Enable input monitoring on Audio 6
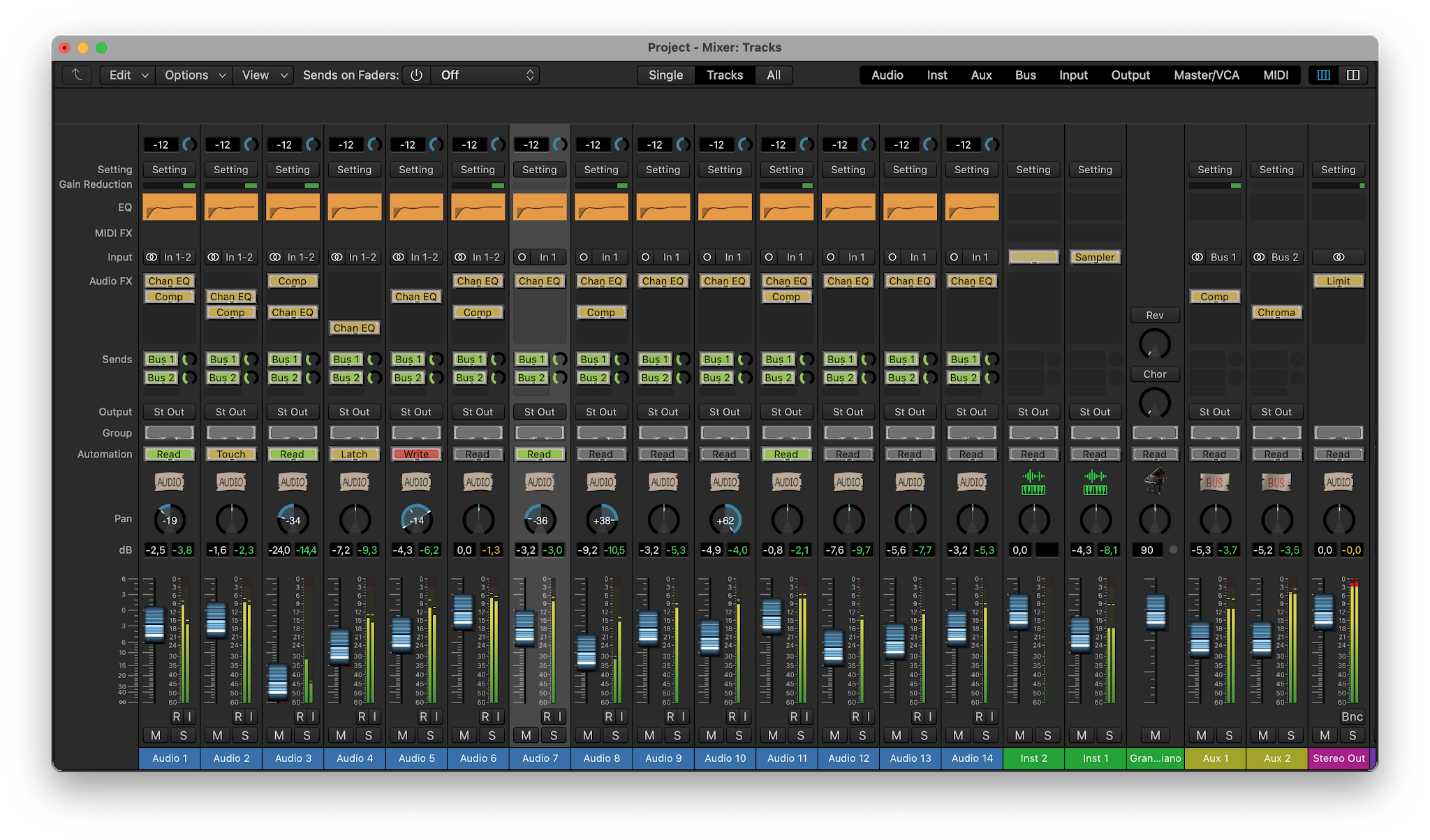 click(x=498, y=716)
